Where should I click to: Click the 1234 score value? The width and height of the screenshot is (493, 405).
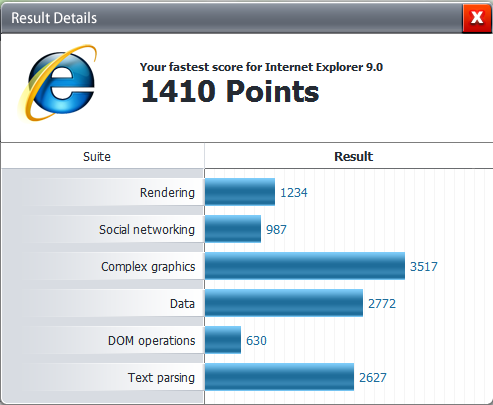click(x=294, y=193)
